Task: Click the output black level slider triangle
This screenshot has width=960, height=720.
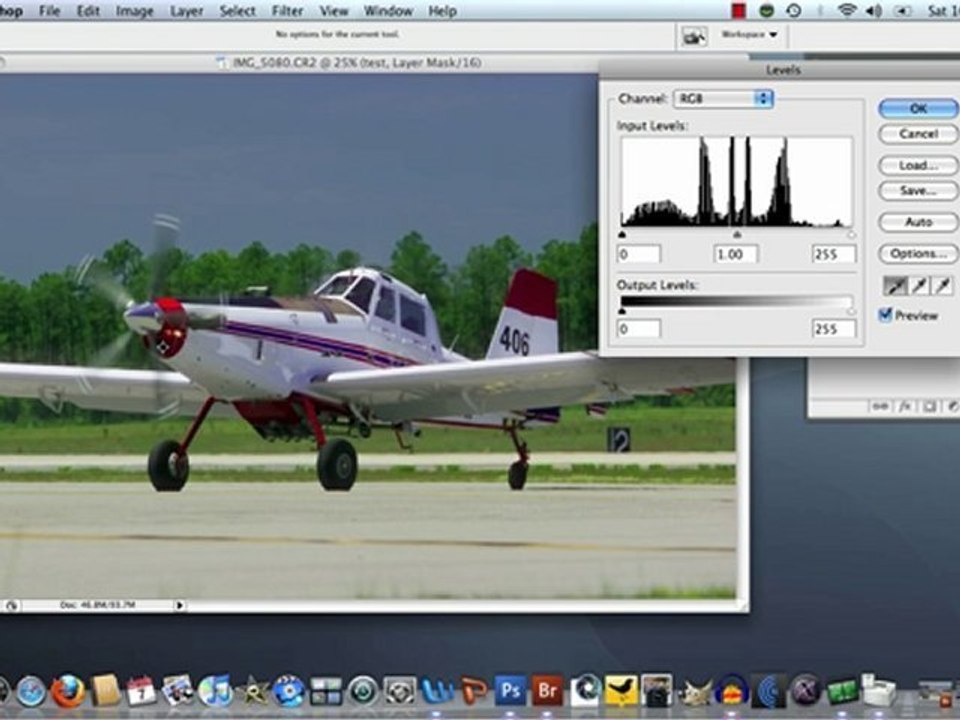Action: (622, 312)
